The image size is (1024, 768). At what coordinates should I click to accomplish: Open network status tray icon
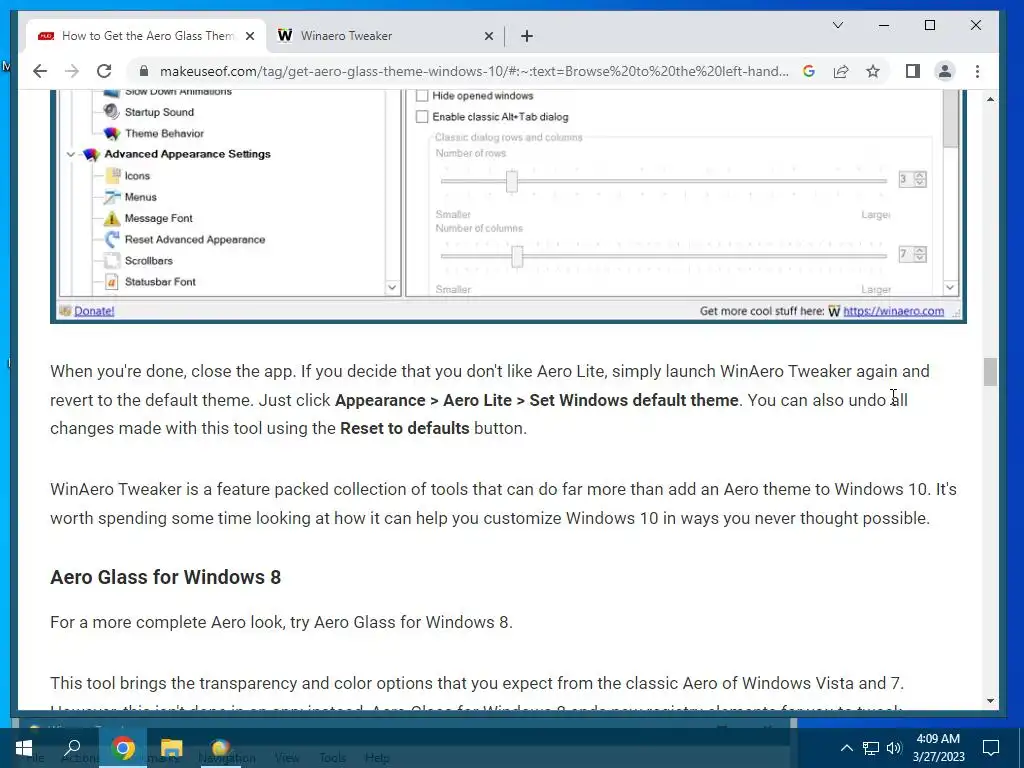871,748
